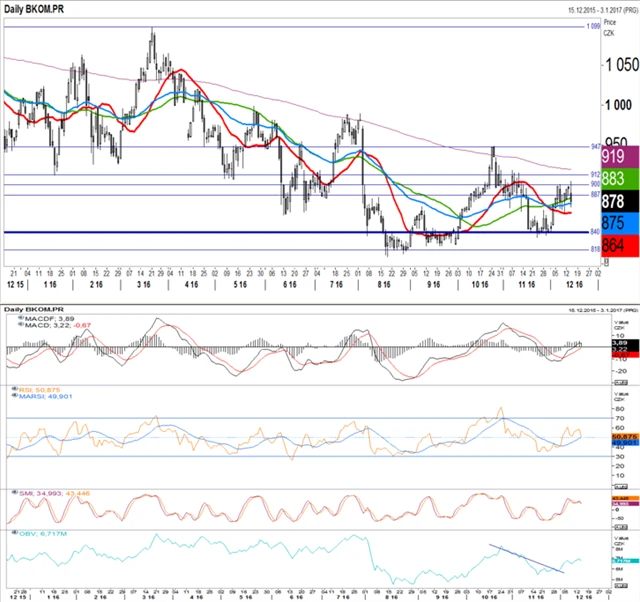
Task: Select the descending trendline on OBV panel
Action: point(526,559)
